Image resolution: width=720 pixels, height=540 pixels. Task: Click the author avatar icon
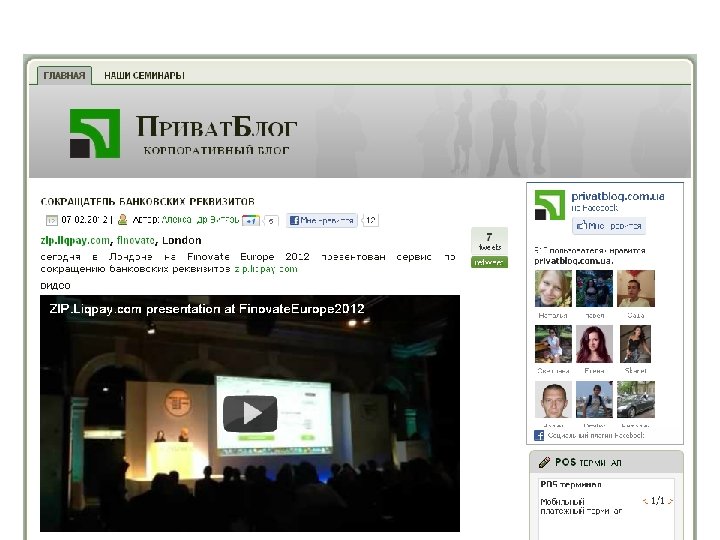[x=122, y=220]
